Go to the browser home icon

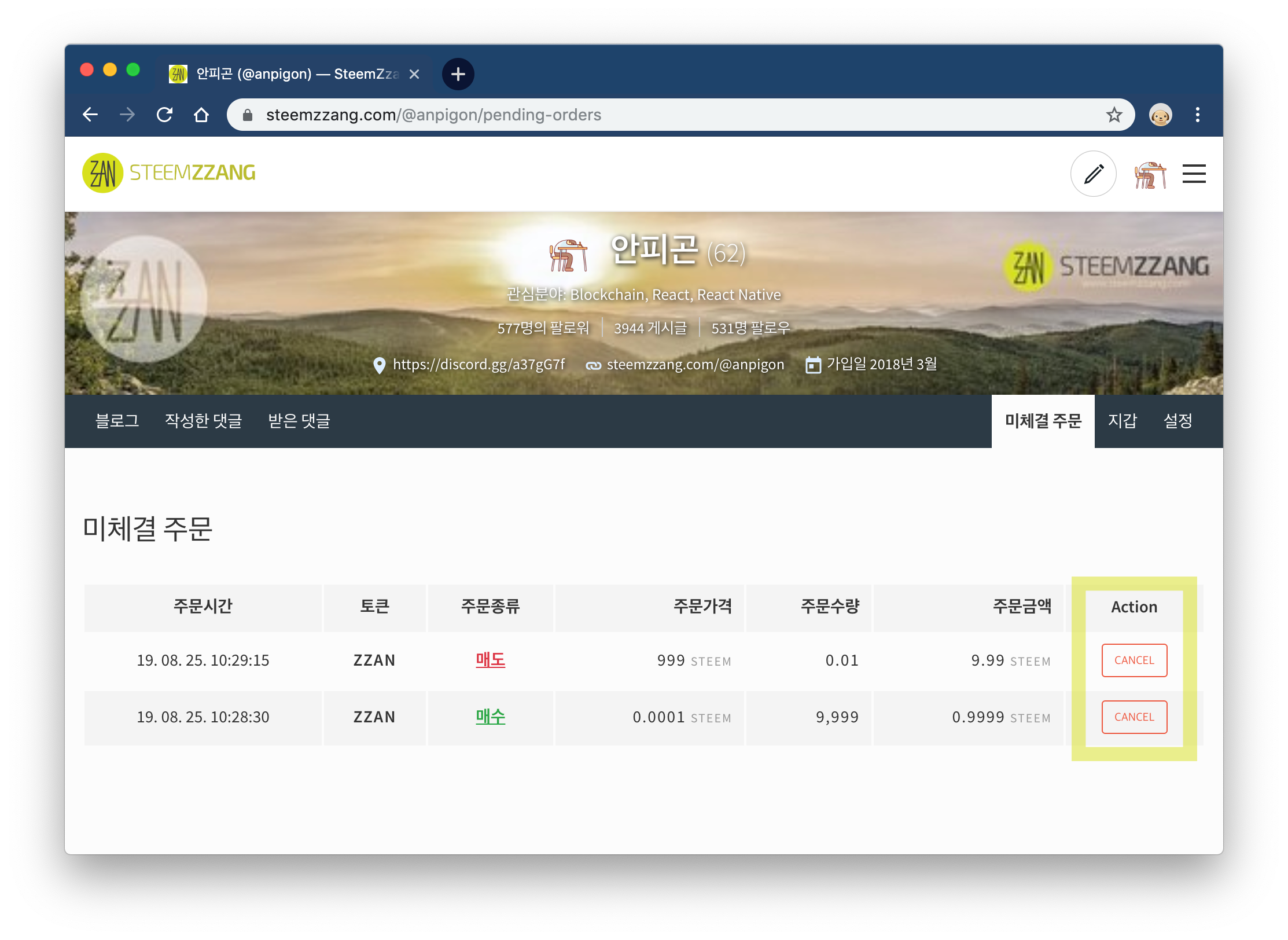(x=201, y=115)
